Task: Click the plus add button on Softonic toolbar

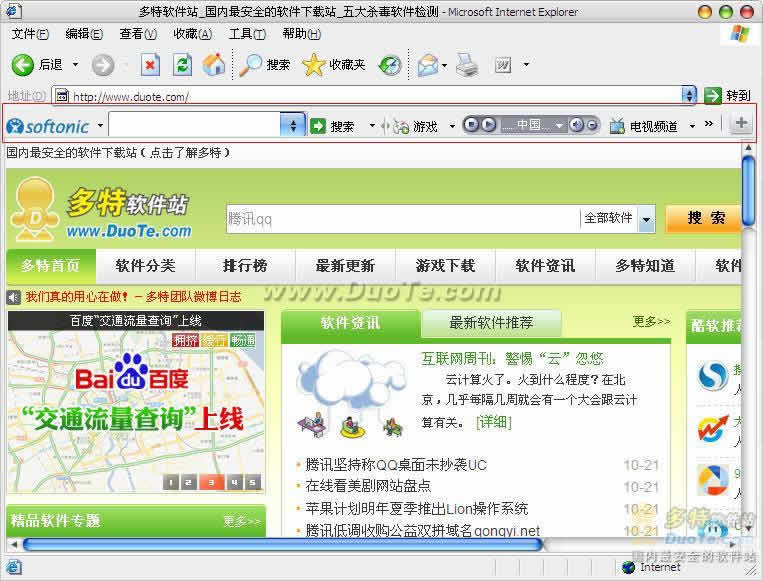Action: [741, 123]
